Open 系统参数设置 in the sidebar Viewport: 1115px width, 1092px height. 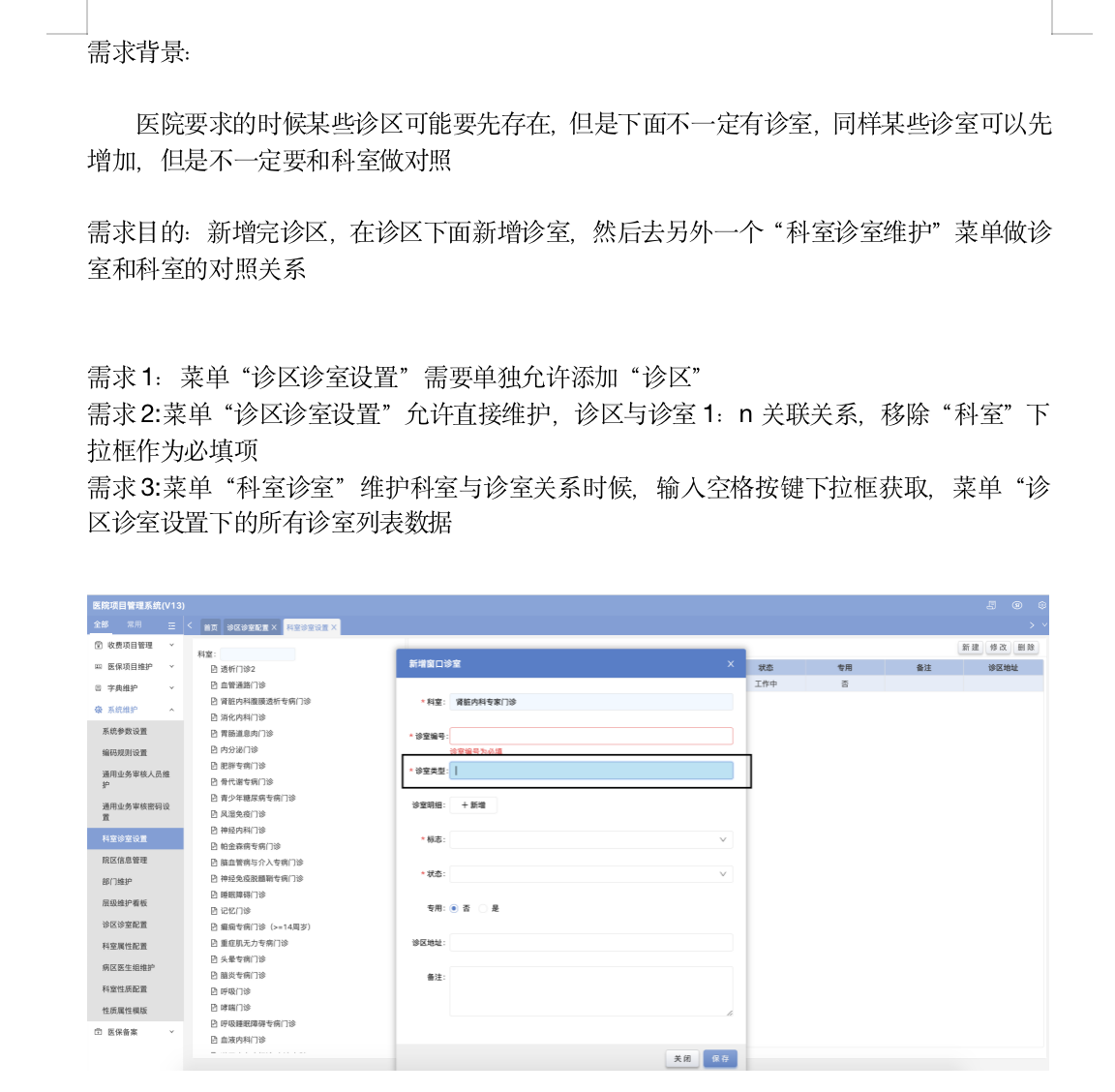point(136,731)
